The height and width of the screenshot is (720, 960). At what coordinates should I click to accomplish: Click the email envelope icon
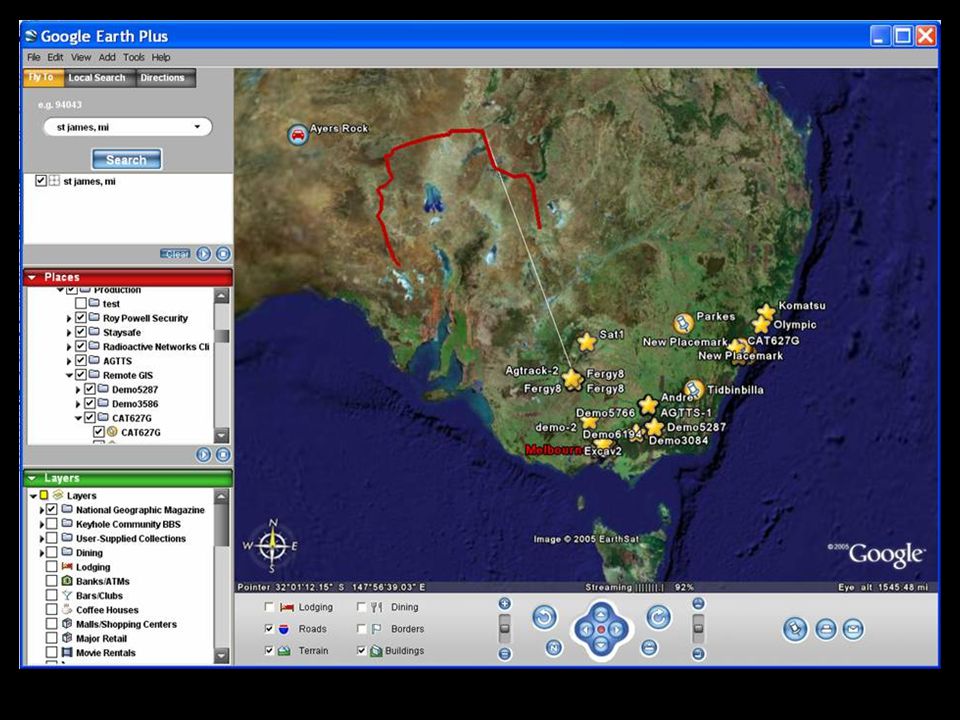point(853,629)
